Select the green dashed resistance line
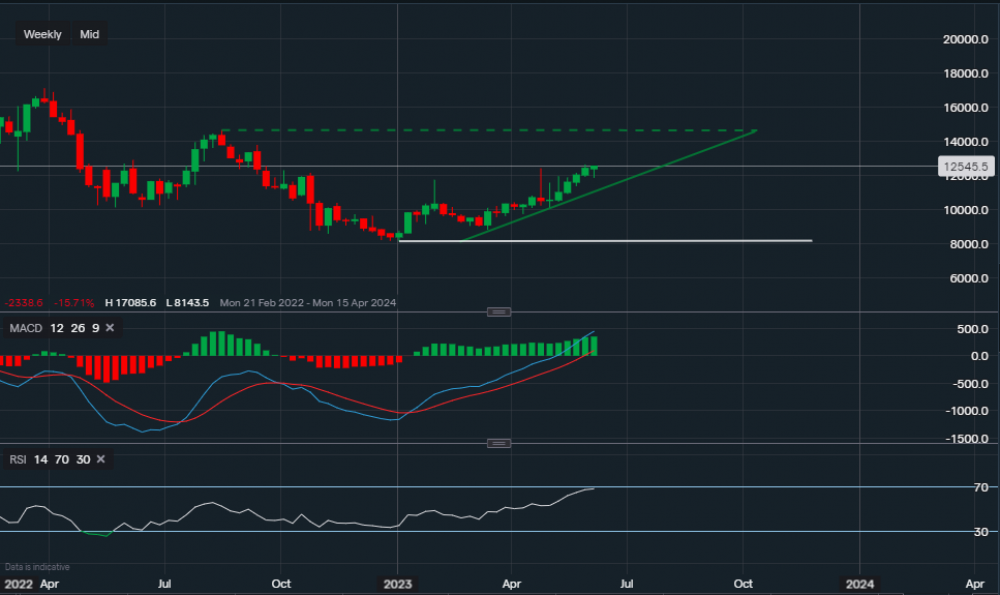Image resolution: width=1000 pixels, height=595 pixels. (480, 130)
